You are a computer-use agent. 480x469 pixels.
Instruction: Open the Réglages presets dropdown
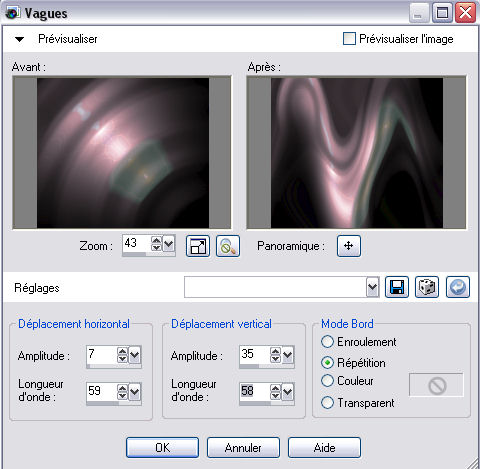(x=372, y=287)
